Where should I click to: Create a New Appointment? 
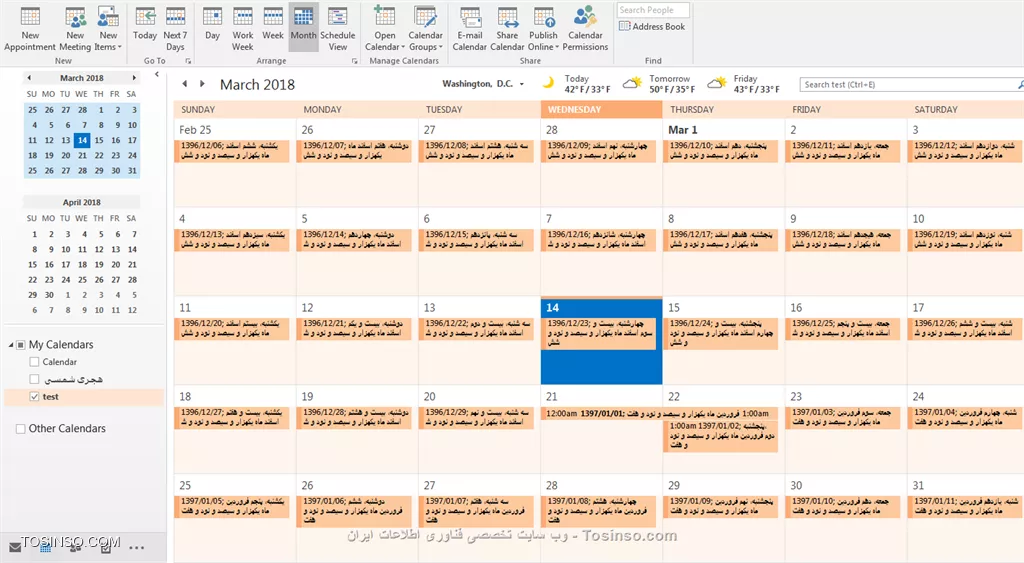[30, 29]
